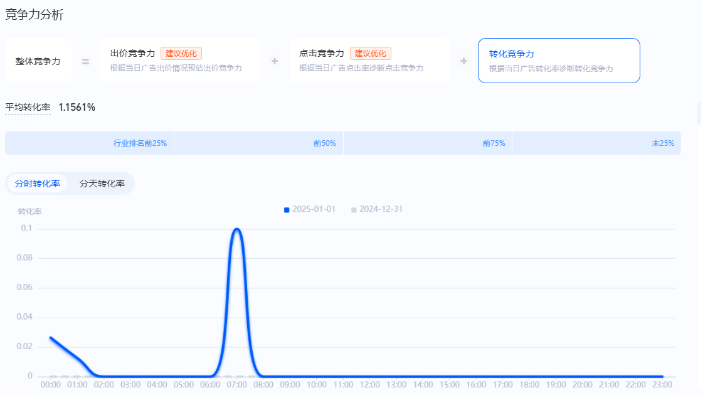701x395 pixels.
Task: Click the chart peak at 07:00
Action: (236, 229)
